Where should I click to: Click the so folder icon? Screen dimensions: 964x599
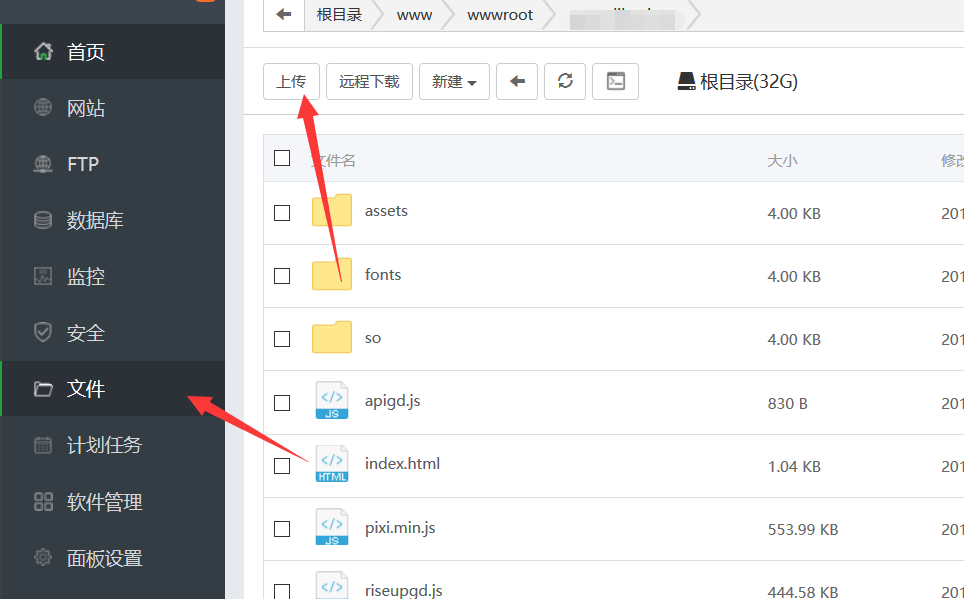pyautogui.click(x=332, y=336)
